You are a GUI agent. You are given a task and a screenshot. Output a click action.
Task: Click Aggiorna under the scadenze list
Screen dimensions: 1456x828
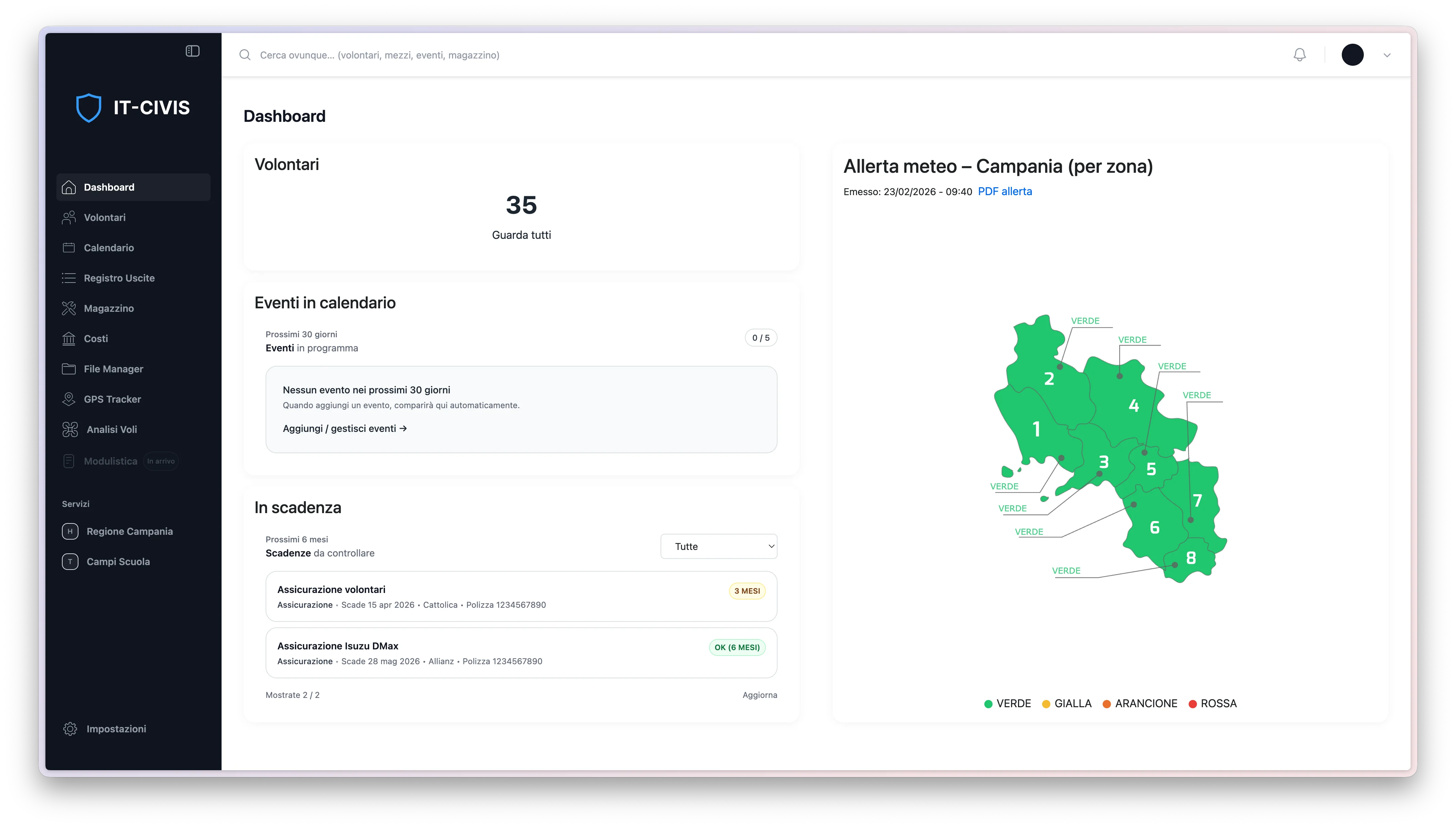tap(760, 695)
